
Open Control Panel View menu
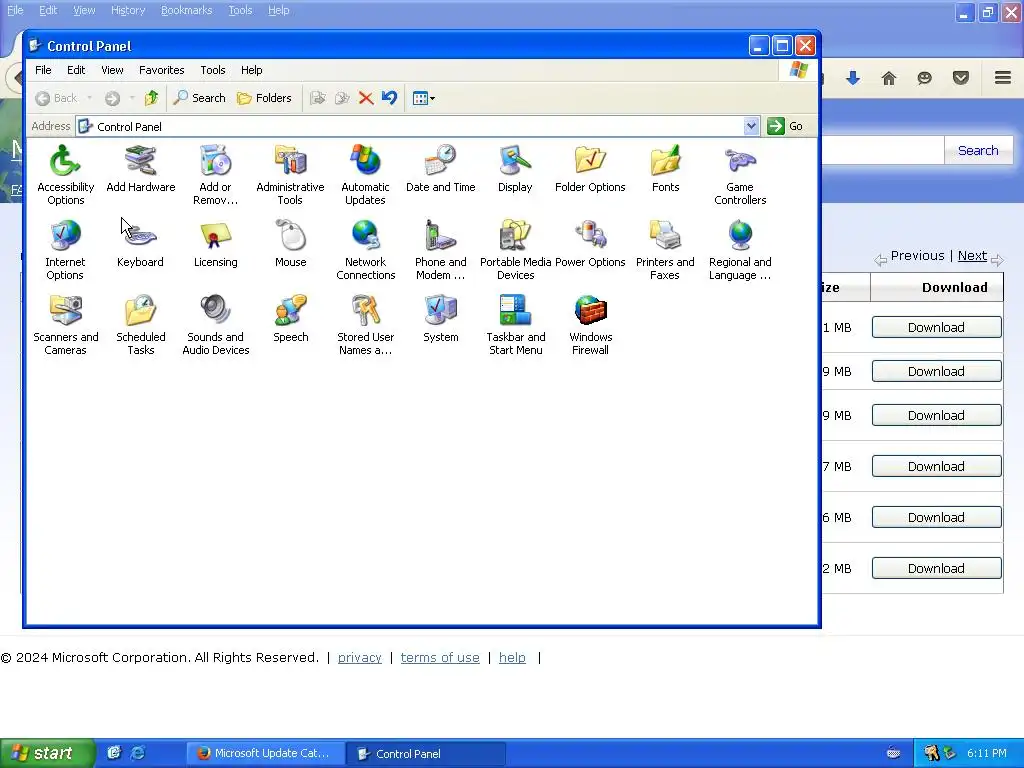pyautogui.click(x=112, y=70)
